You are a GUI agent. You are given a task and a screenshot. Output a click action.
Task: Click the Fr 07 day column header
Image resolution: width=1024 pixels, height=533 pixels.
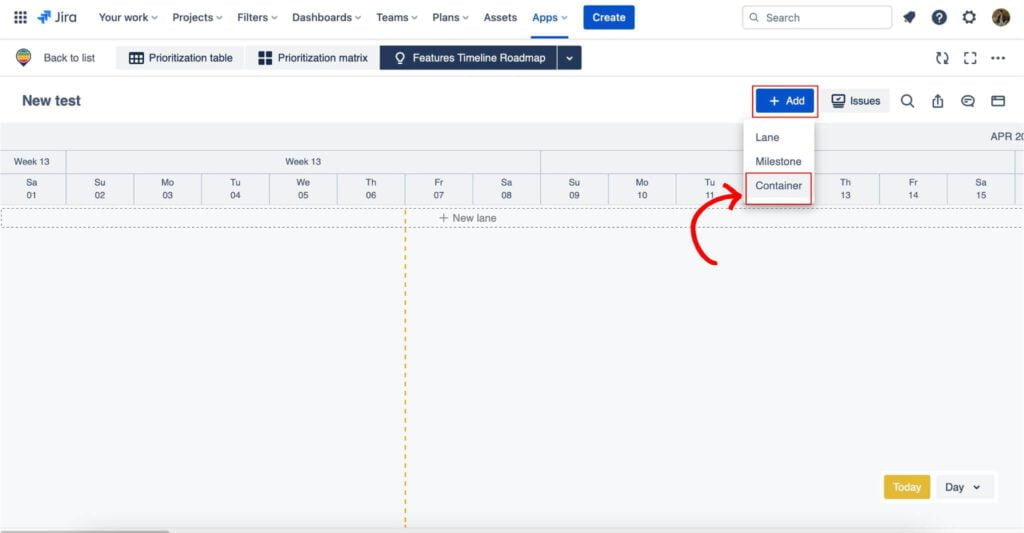coord(439,189)
